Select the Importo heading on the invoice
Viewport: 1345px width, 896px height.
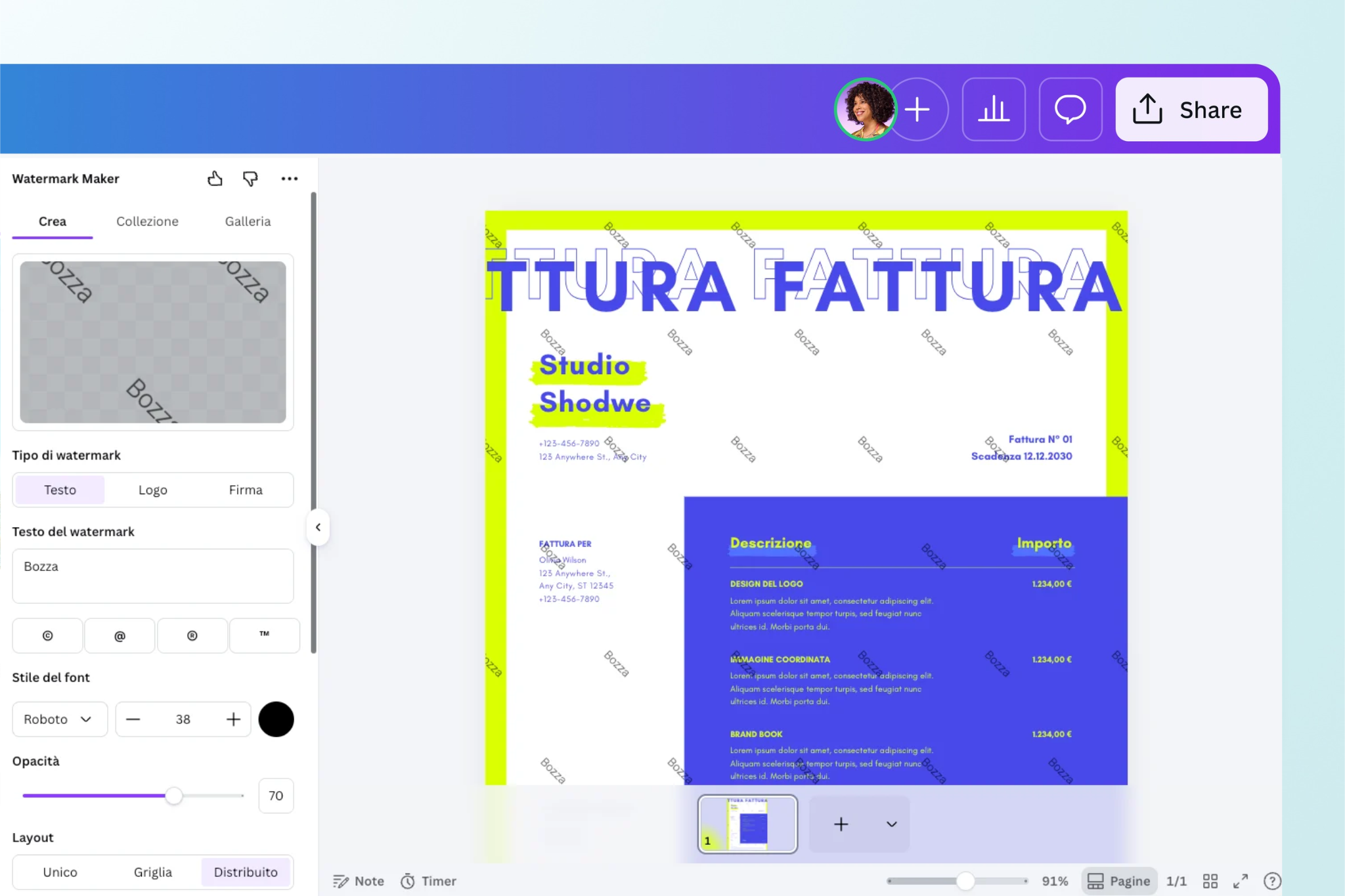click(1044, 543)
